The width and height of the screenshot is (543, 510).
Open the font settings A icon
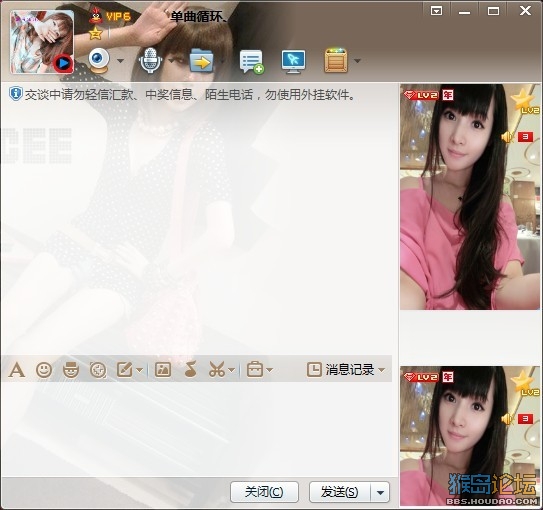[x=17, y=370]
